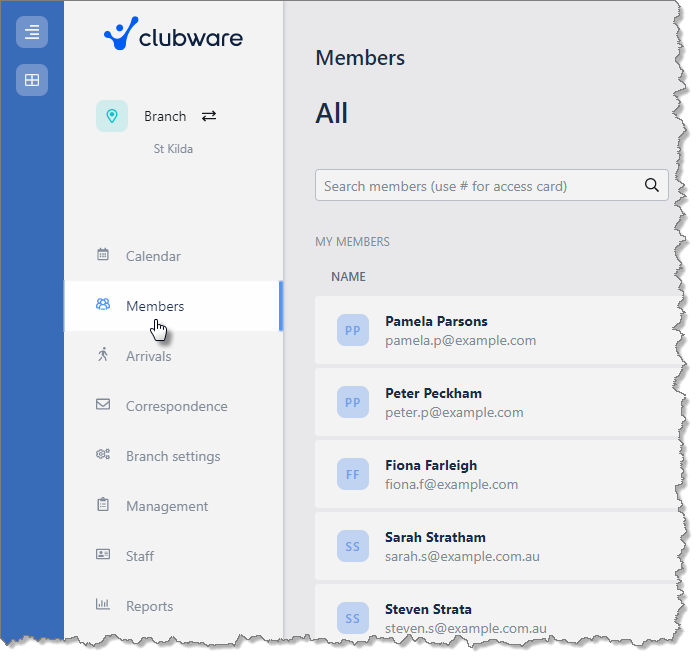Click the Management clipboard icon

[x=103, y=505]
